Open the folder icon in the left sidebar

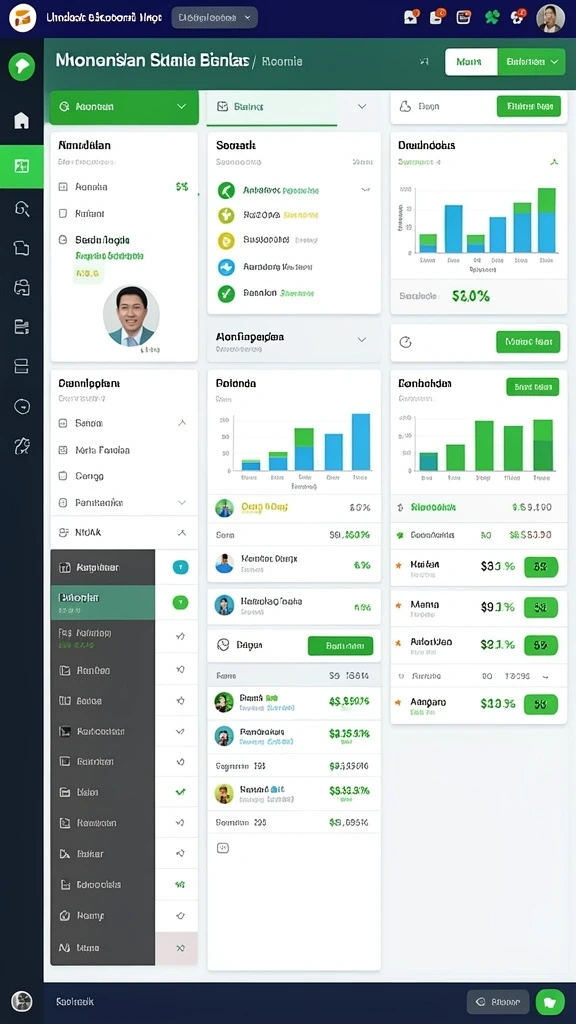(22, 248)
